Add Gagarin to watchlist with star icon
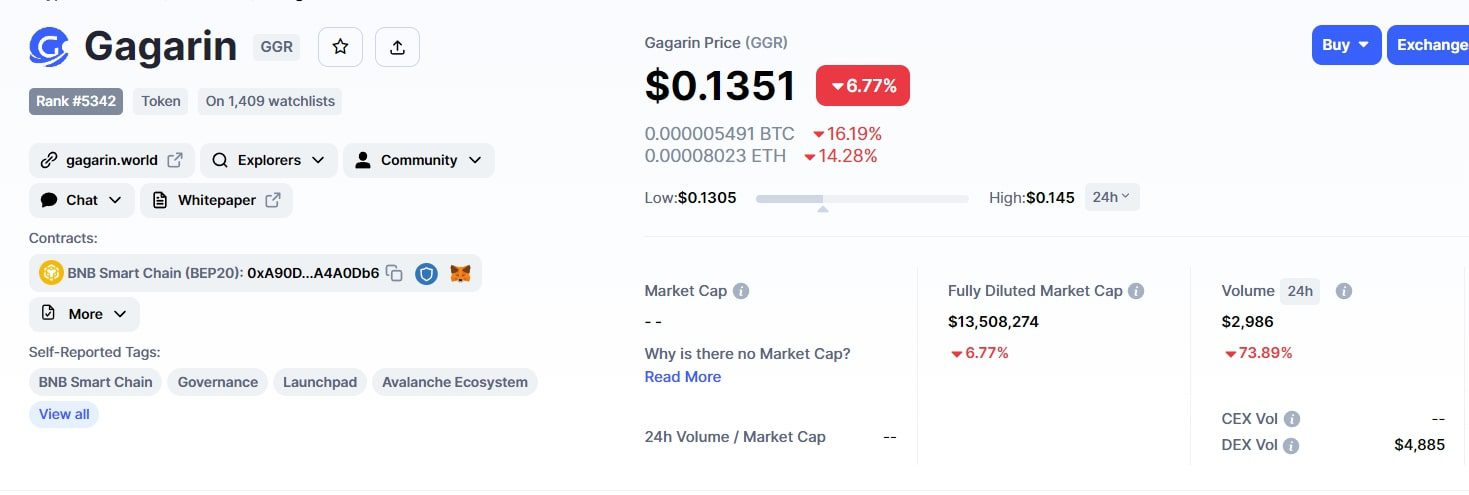Screen dimensions: 1469x495 click(340, 47)
